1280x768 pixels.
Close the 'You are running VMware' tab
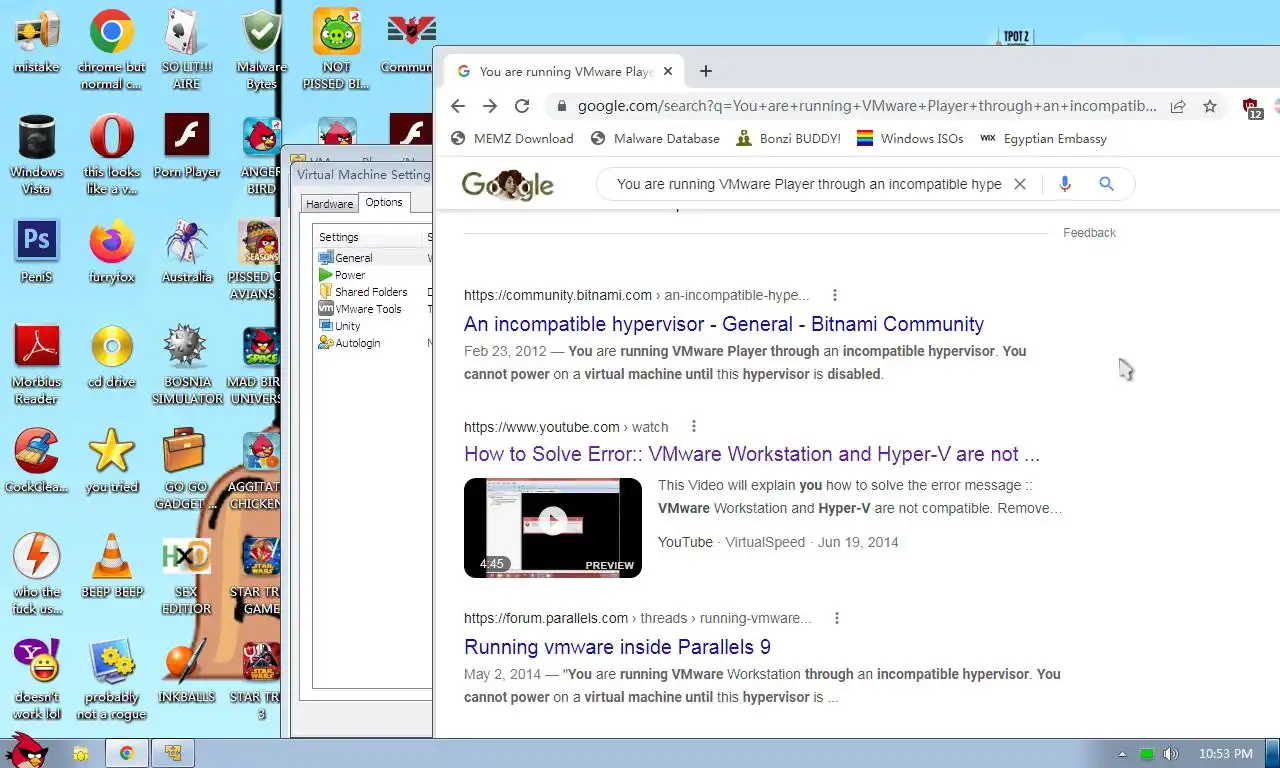(669, 71)
